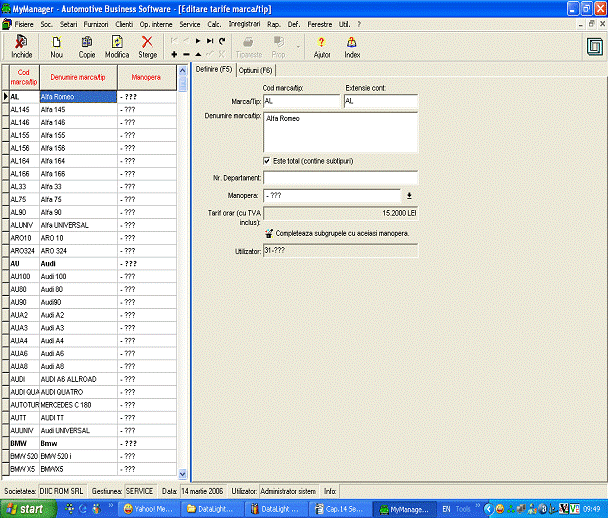
Task: Click the Extensie cont input field
Action: [x=379, y=101]
